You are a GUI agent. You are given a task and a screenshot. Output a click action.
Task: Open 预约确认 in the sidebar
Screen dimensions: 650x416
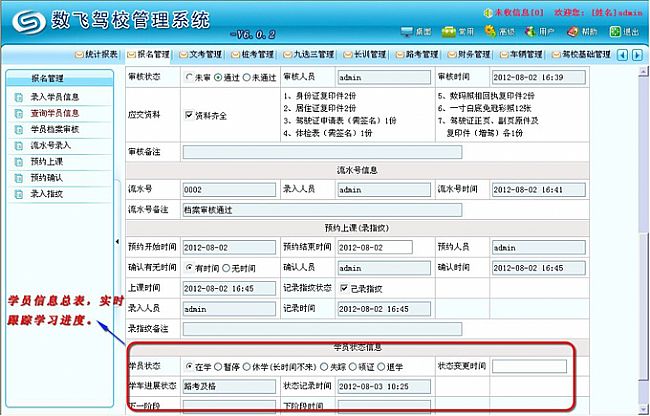click(x=46, y=178)
